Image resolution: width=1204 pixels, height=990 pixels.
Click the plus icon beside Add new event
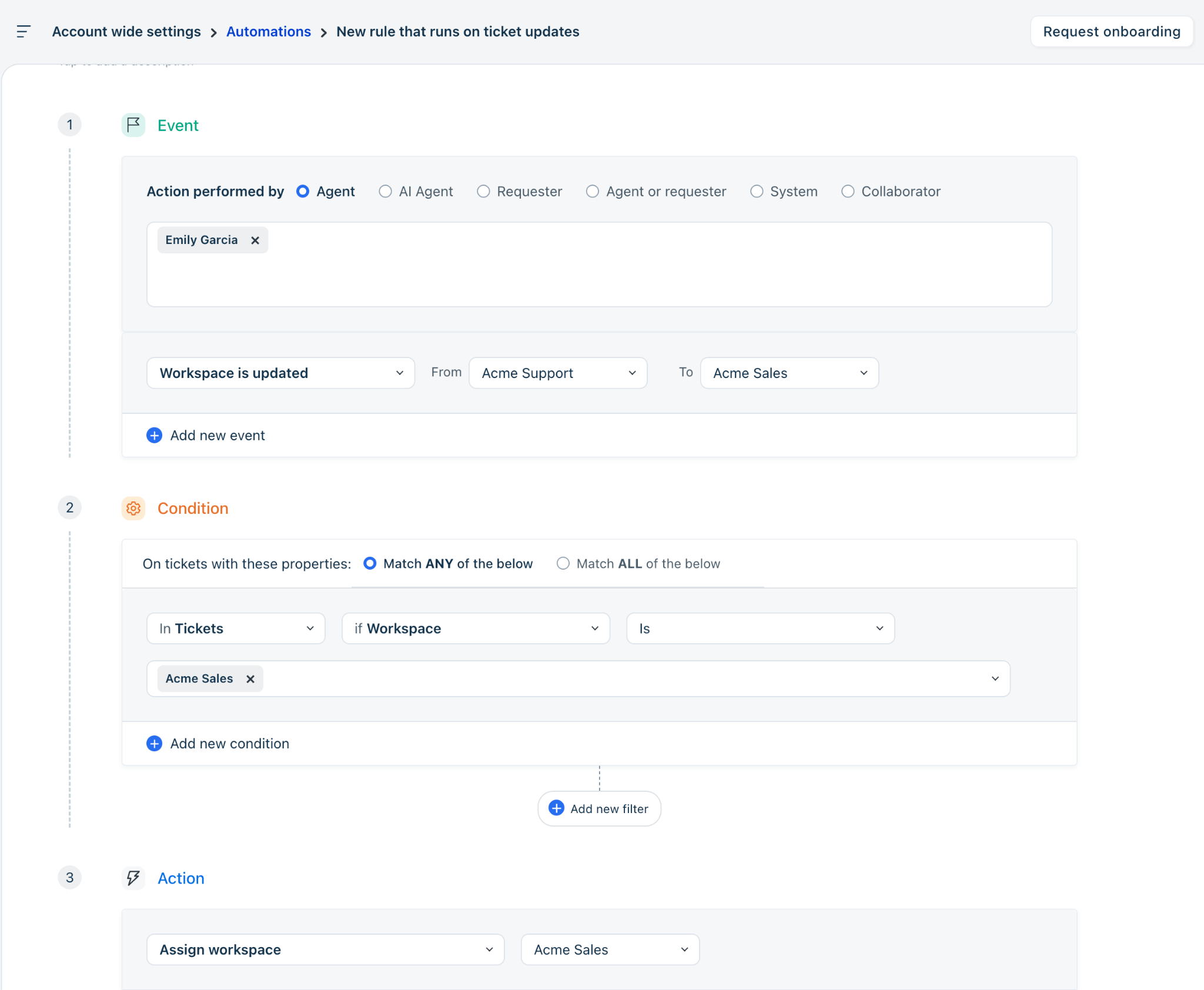point(154,436)
